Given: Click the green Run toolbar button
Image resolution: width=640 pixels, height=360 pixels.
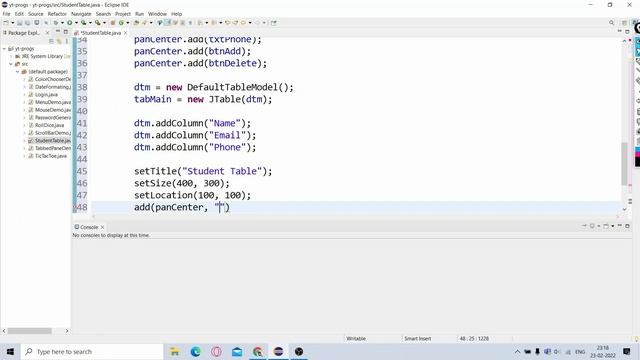Looking at the screenshot, I should pos(70,23).
